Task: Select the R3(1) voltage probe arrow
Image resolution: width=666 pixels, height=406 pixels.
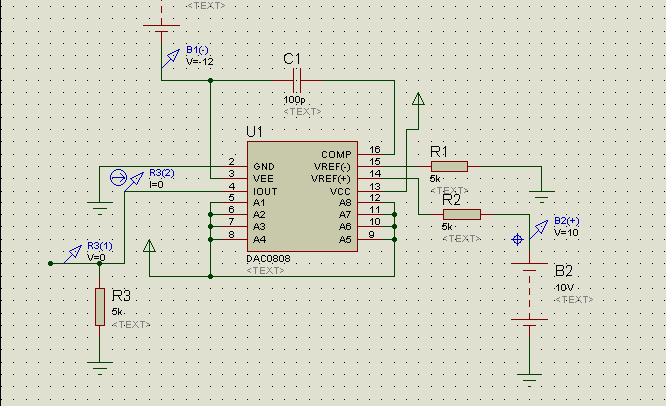Action: 73,254
